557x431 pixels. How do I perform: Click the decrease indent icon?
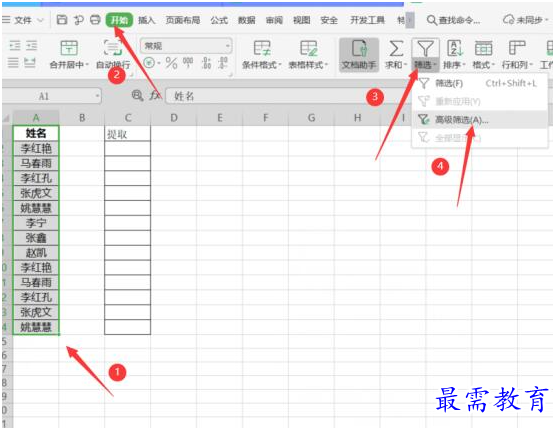tap(15, 45)
